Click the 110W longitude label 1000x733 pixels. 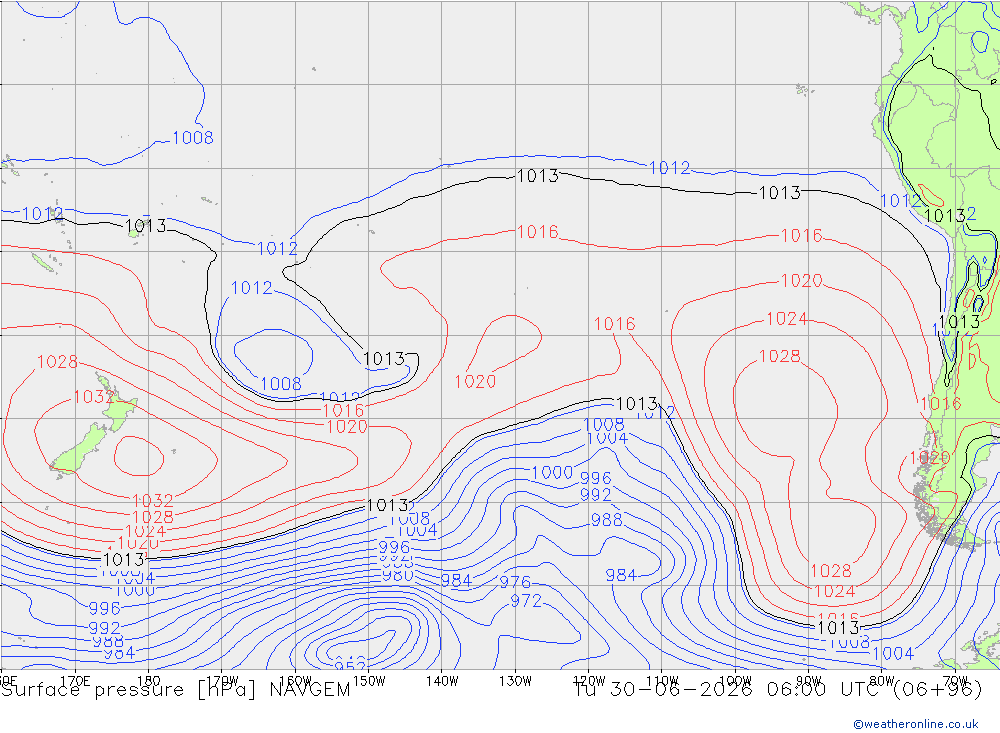(x=662, y=681)
